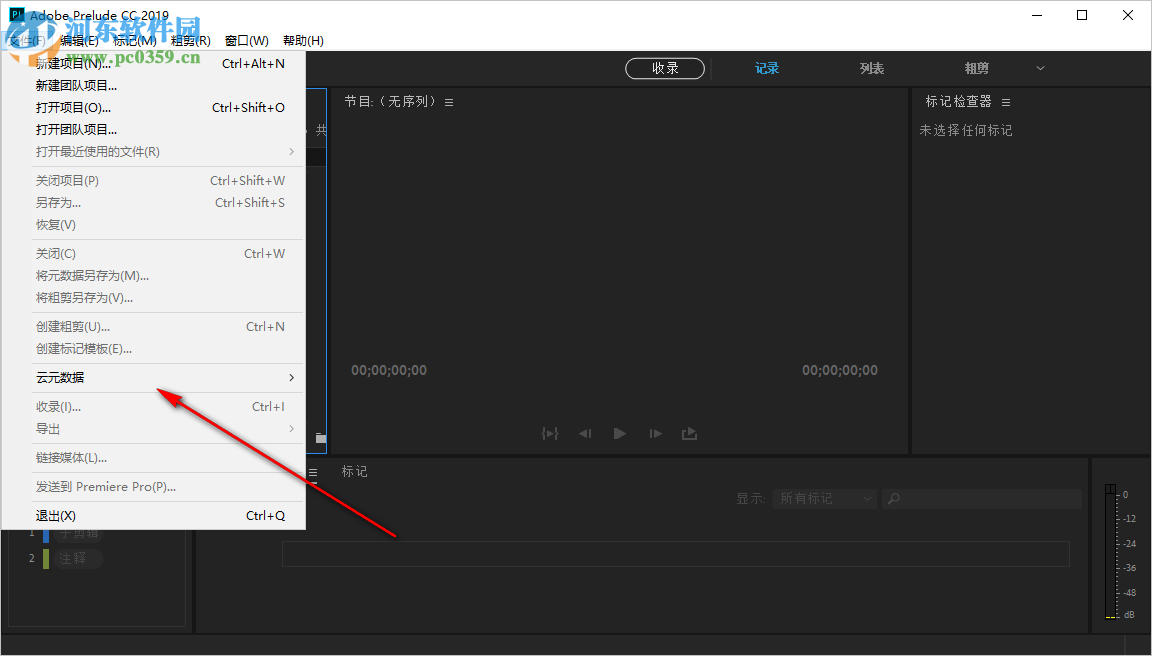The image size is (1152, 656).
Task: Open the 显示 filter dropdown showing 所有标记
Action: 823,498
